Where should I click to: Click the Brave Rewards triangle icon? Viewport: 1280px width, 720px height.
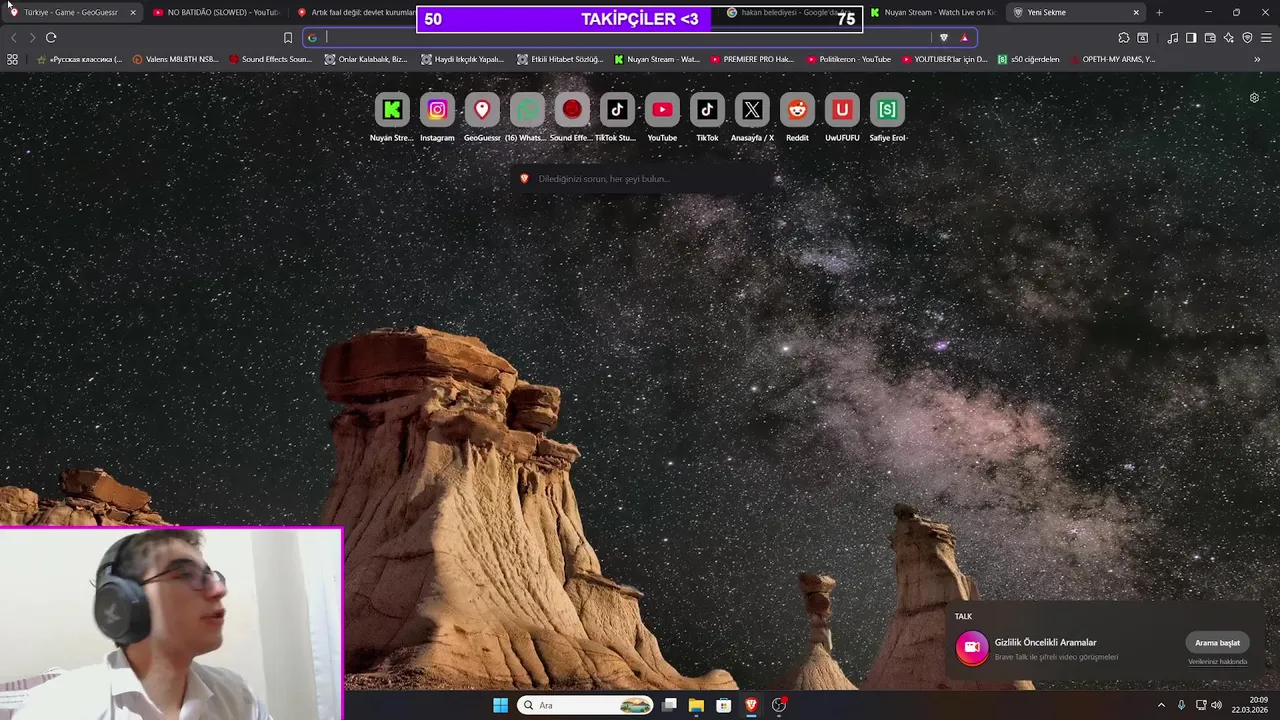tap(964, 37)
